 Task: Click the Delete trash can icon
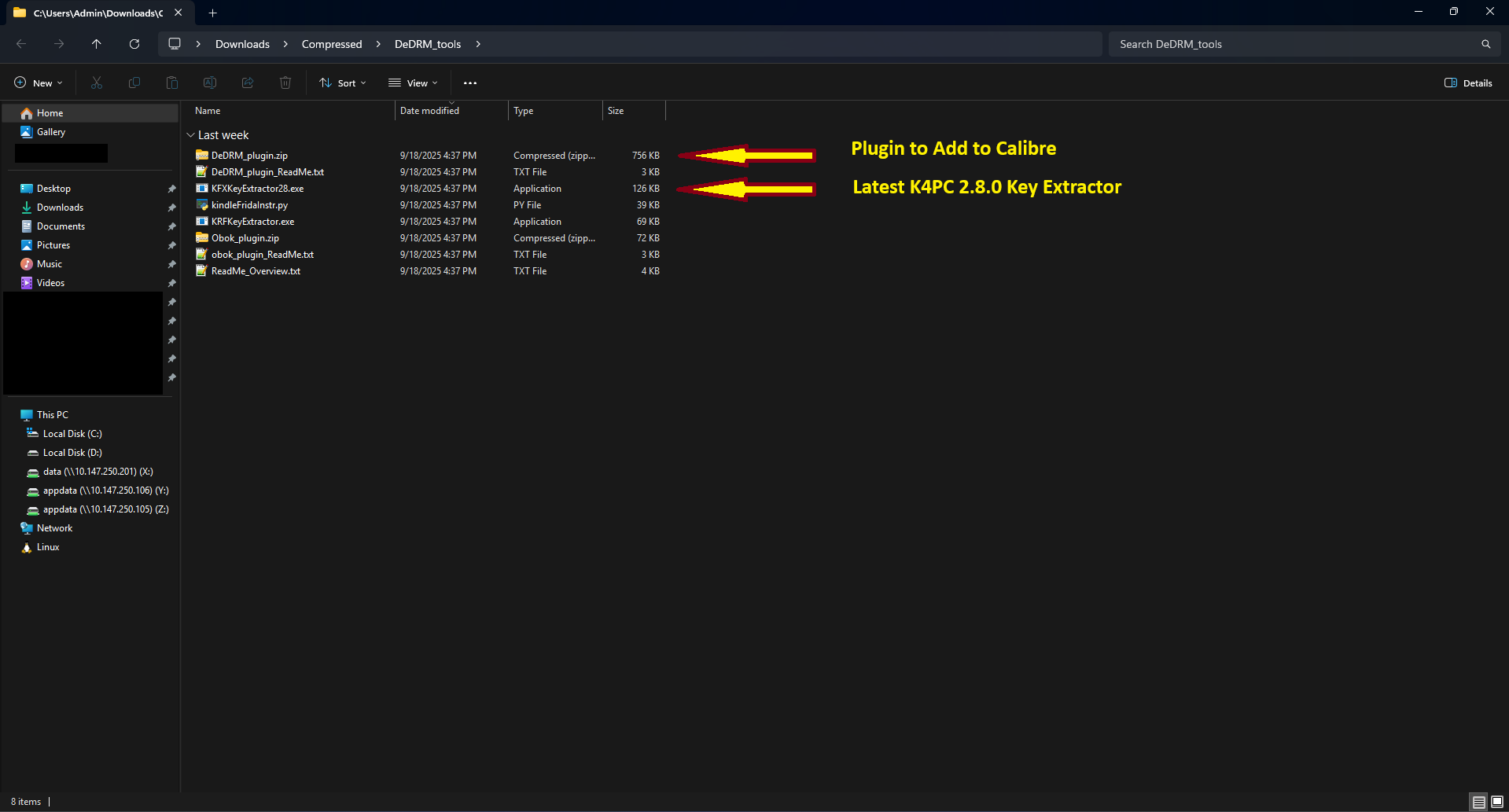[x=285, y=83]
